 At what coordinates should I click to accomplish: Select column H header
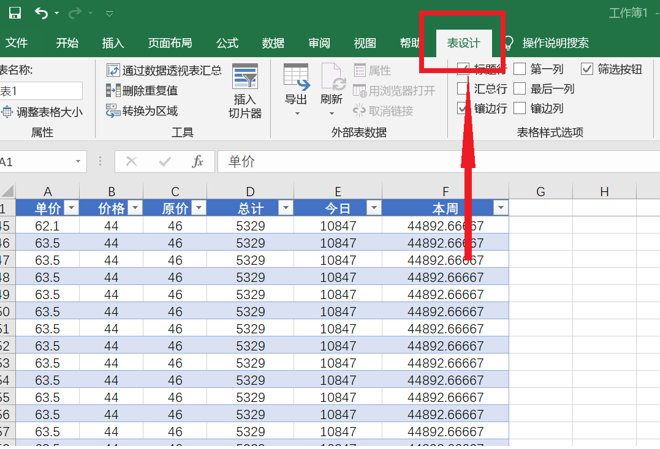(x=604, y=192)
